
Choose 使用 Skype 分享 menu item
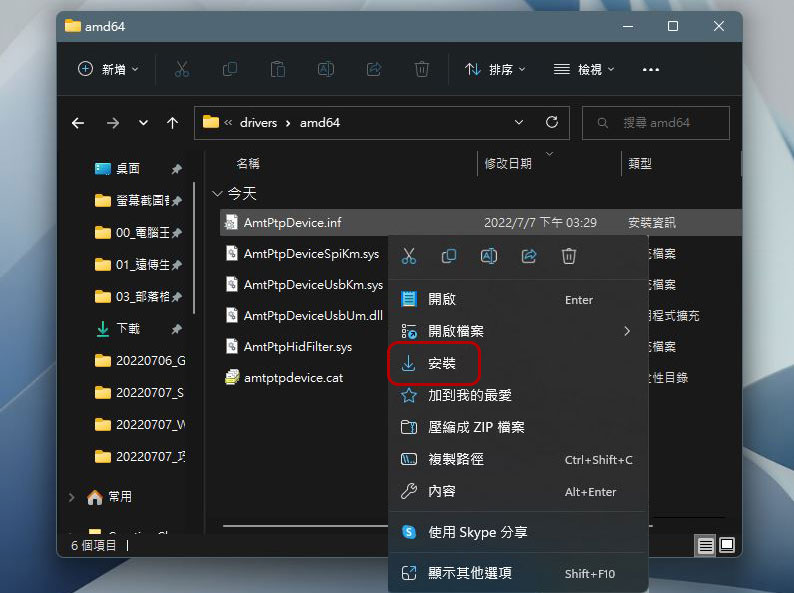point(519,532)
